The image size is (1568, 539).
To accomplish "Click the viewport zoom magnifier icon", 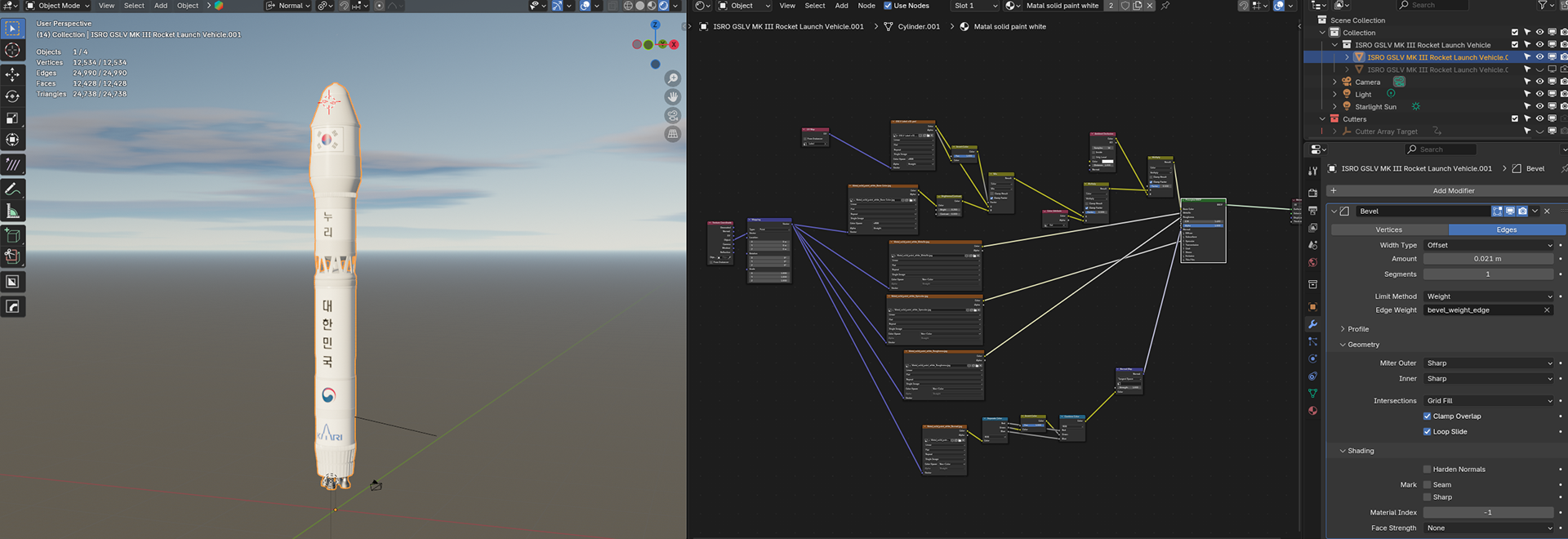I will (672, 78).
